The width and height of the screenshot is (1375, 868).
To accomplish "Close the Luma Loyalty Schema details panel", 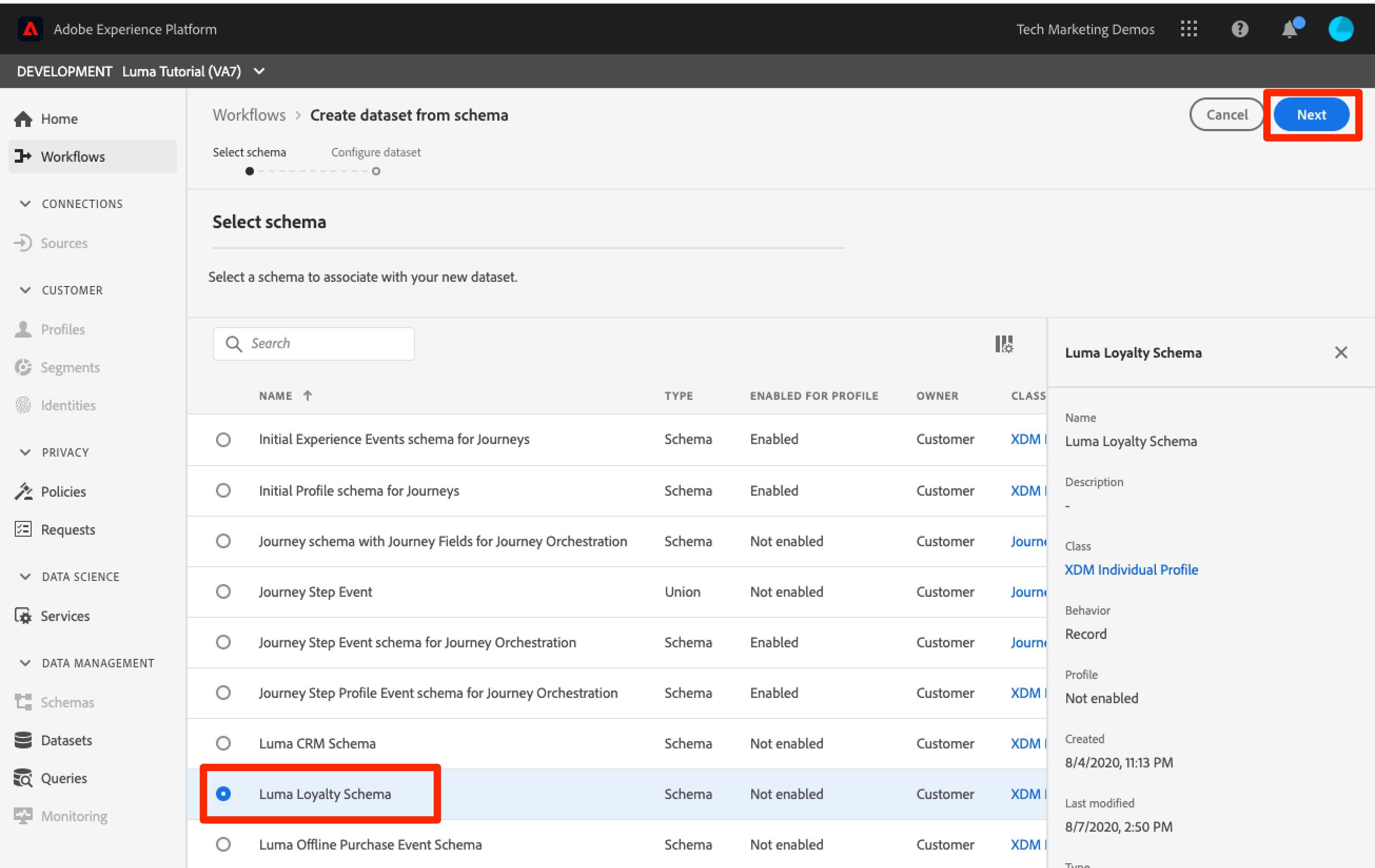I will coord(1340,352).
